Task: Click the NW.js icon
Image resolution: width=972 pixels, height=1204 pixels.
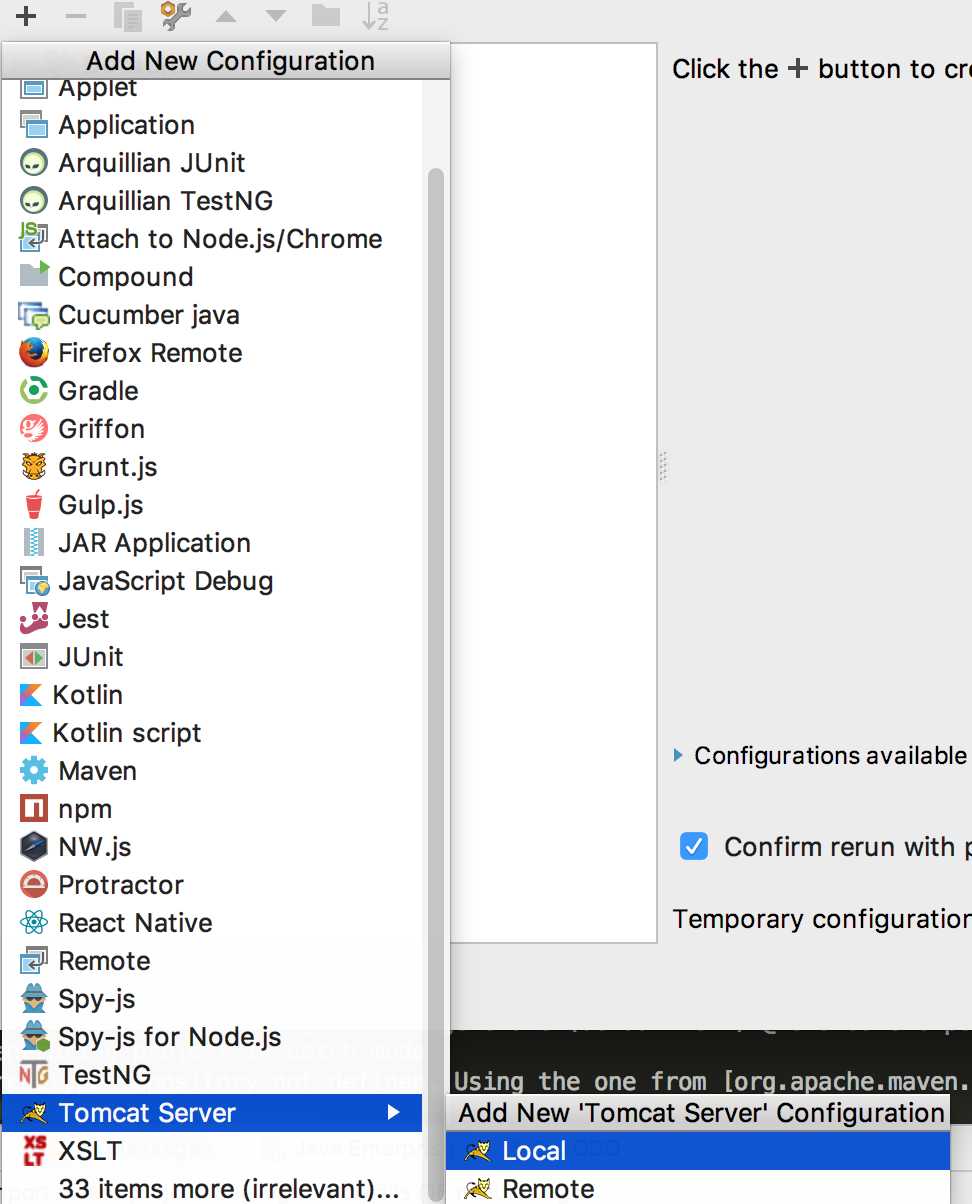Action: 34,847
